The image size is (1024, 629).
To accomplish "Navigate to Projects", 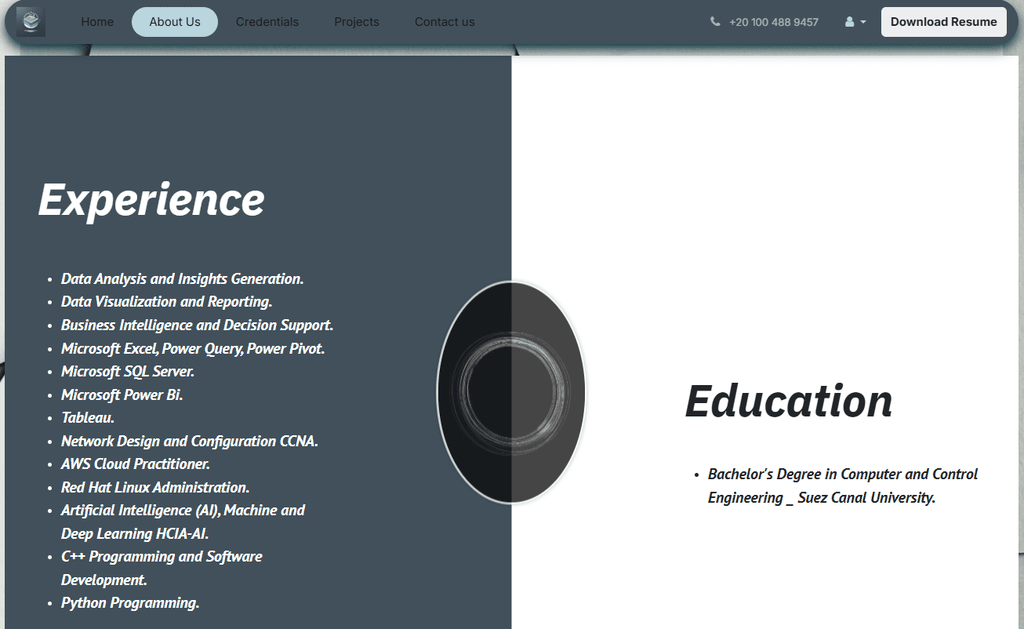I will tap(357, 22).
